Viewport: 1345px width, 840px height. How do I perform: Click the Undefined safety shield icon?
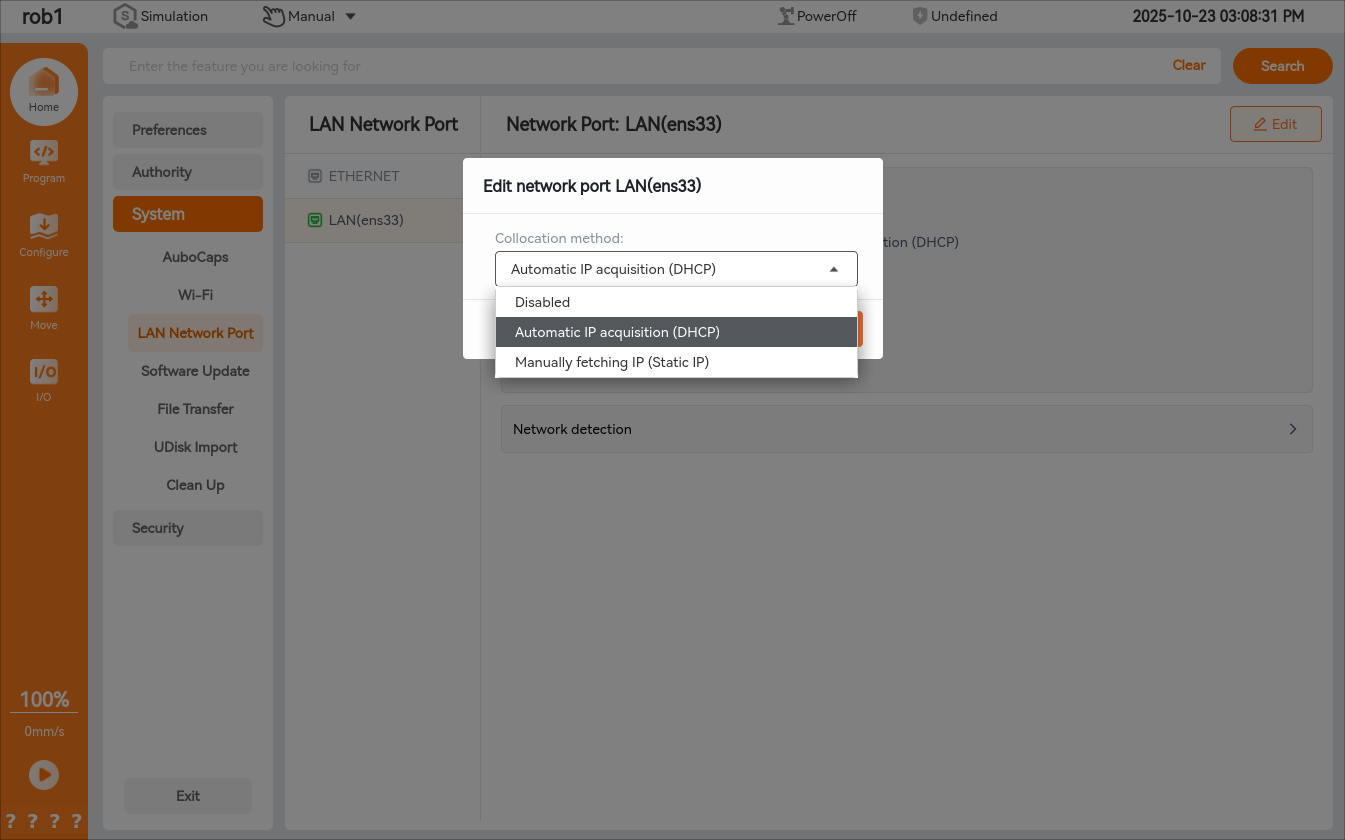920,16
